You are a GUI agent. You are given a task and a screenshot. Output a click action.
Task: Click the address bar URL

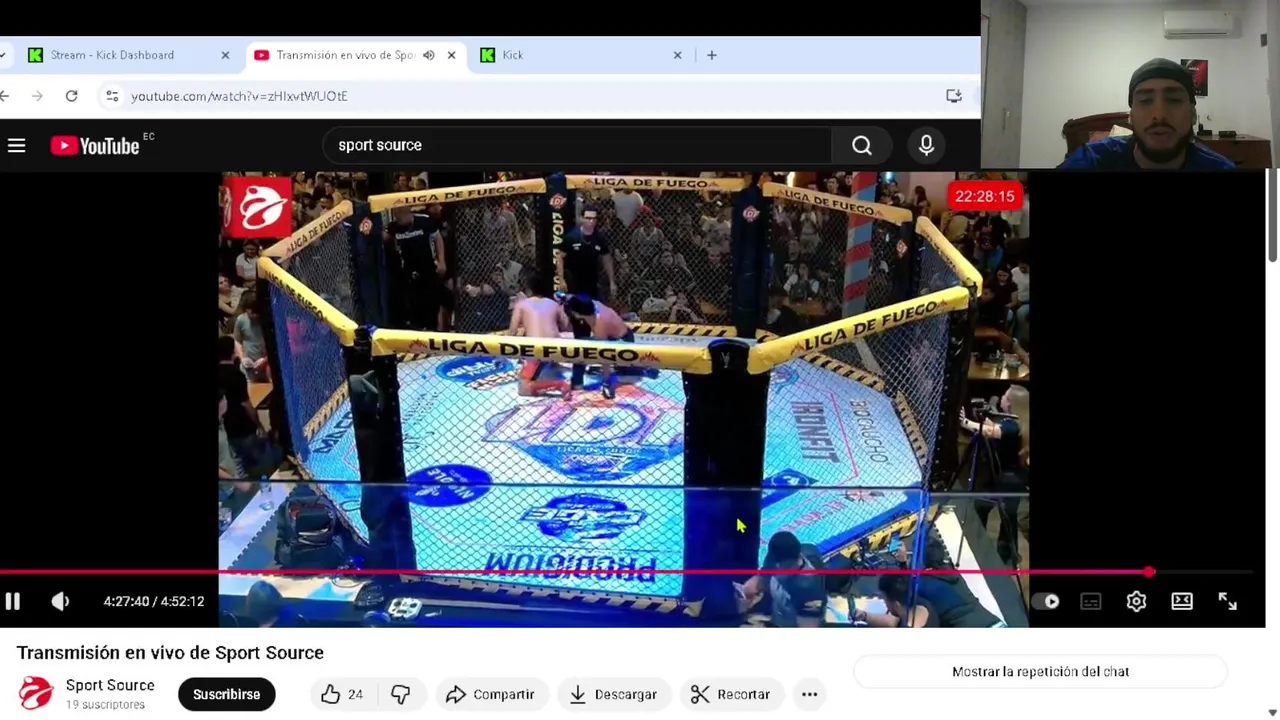coord(239,96)
